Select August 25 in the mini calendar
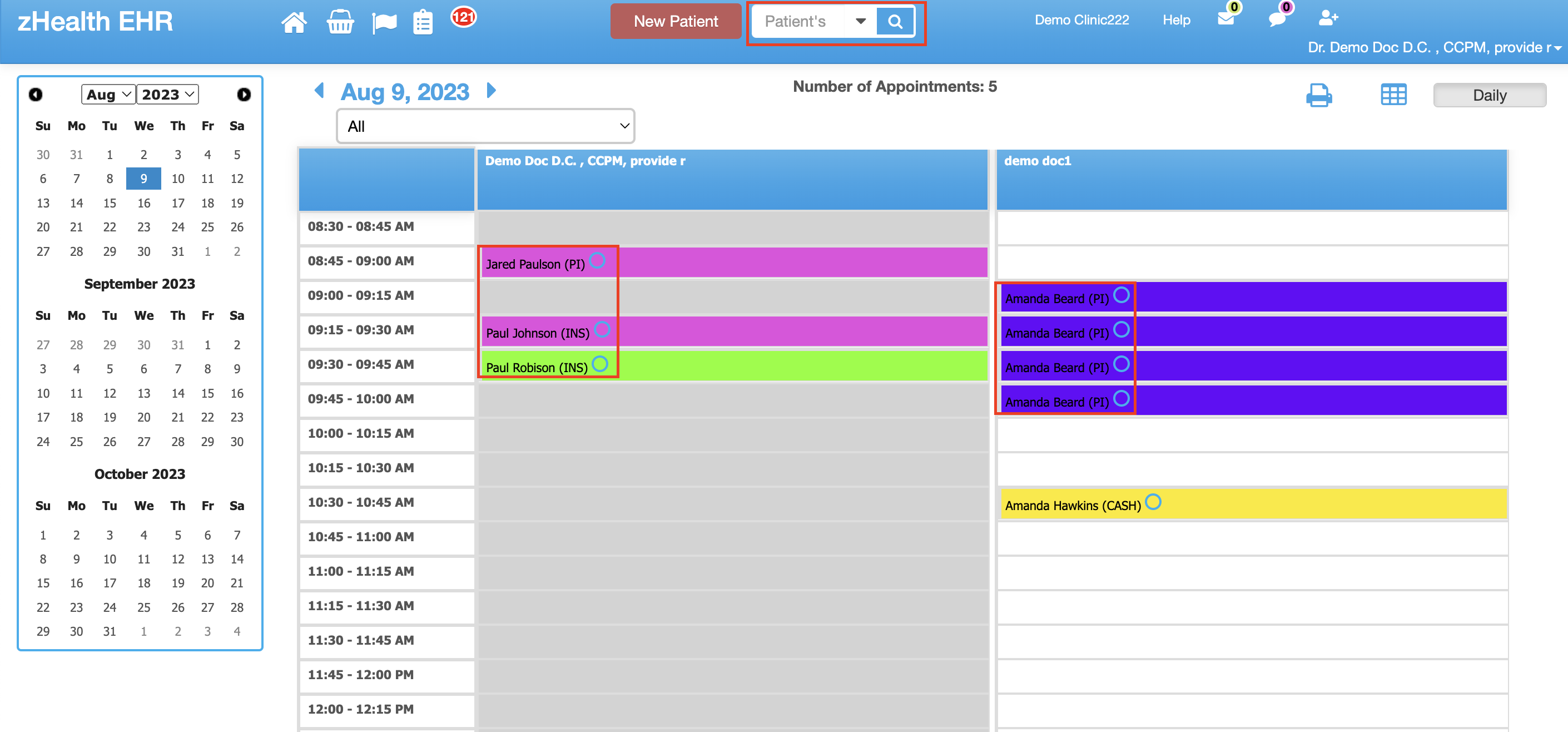The width and height of the screenshot is (1568, 732). (207, 227)
